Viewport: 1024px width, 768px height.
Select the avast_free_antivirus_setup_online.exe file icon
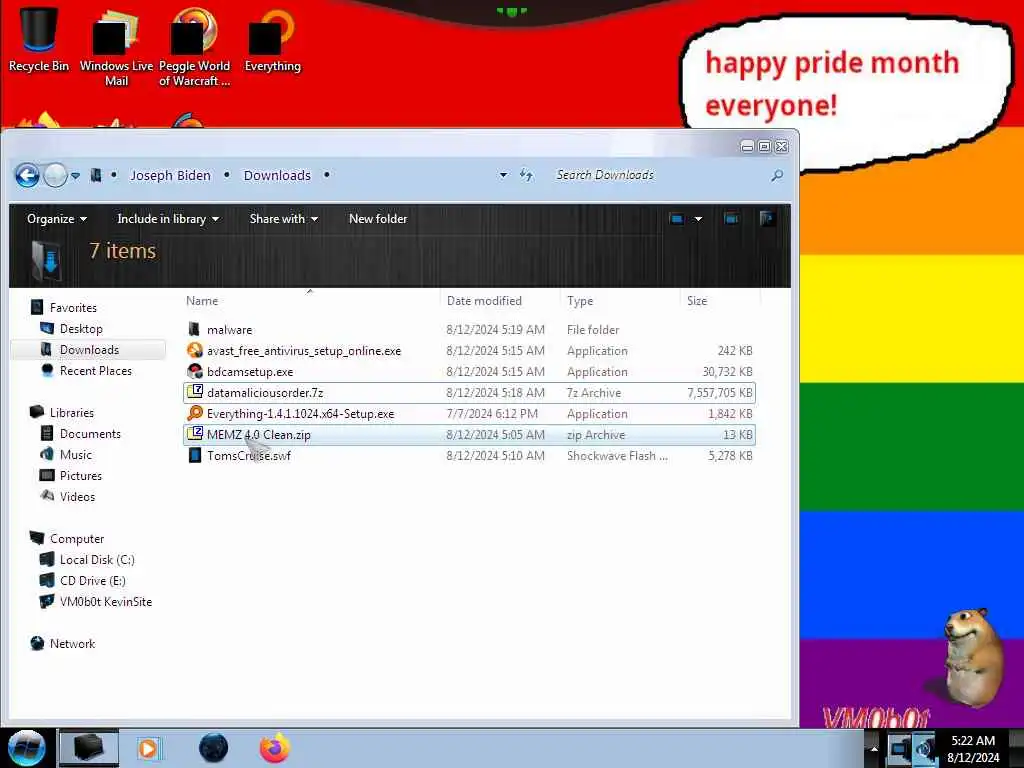[195, 350]
